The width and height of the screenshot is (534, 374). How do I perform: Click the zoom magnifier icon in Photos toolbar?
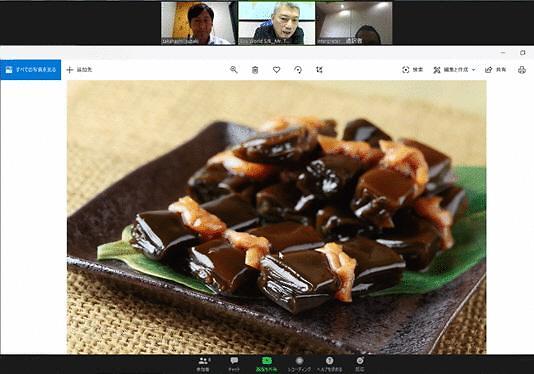pyautogui.click(x=234, y=69)
